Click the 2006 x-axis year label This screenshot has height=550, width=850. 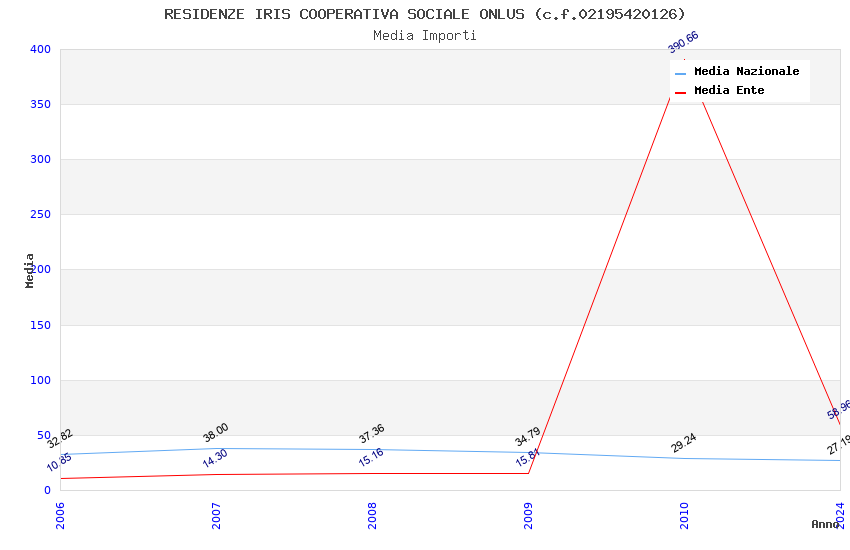[x=60, y=515]
